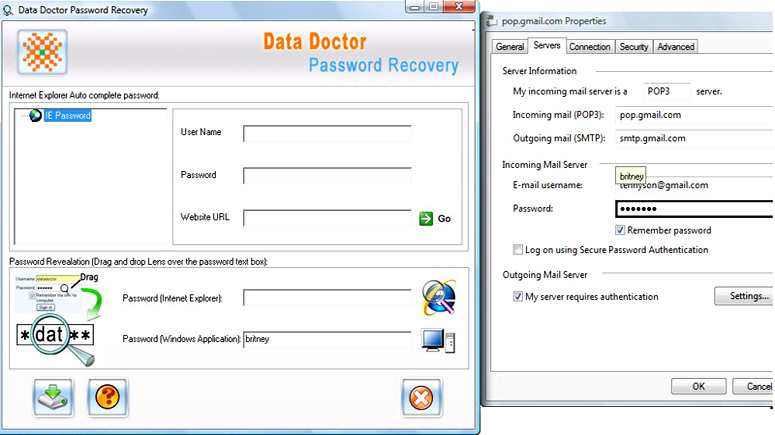
Task: Click Cancel in pop.gmail.com Properties
Action: click(753, 387)
